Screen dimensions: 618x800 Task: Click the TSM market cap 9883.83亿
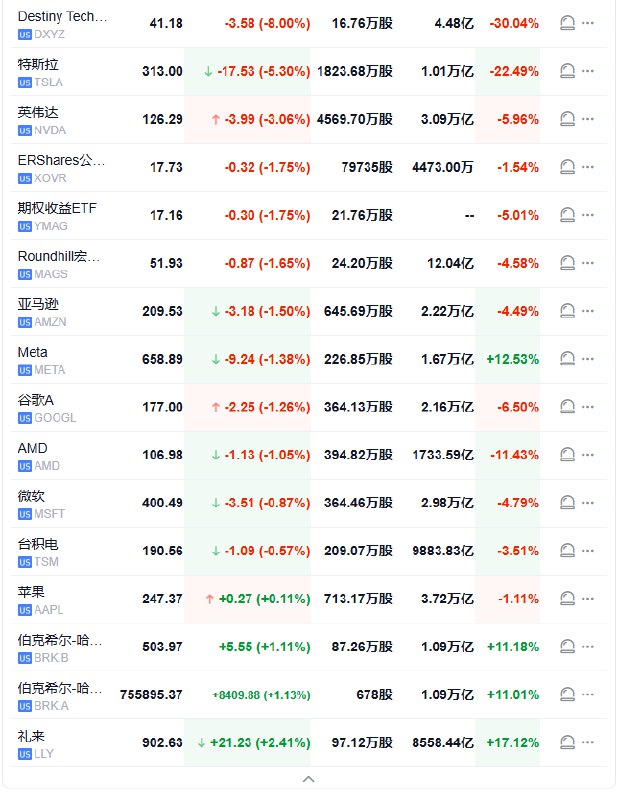443,551
